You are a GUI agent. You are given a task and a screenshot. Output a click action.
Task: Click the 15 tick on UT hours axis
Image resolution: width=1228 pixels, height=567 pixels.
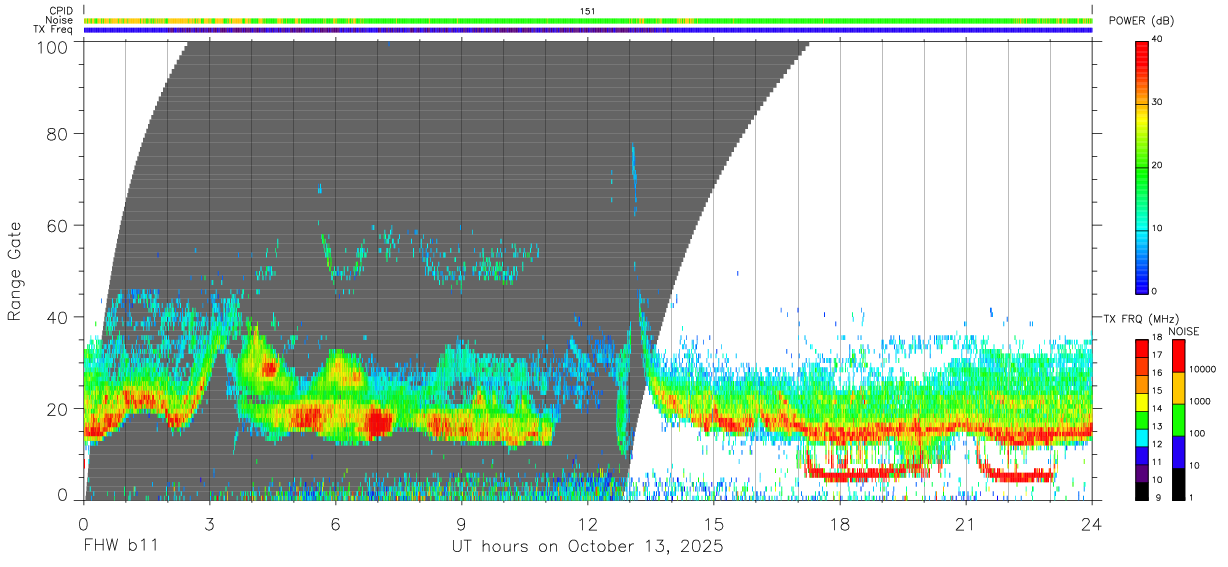point(714,524)
